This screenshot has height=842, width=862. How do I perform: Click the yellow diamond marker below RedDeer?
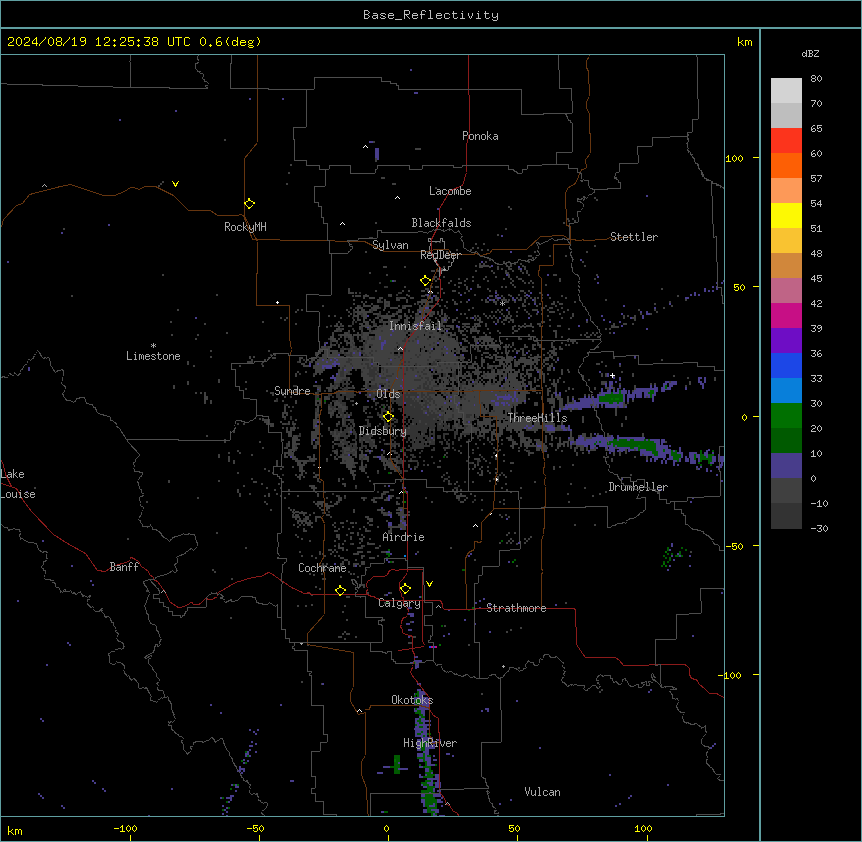pos(426,281)
